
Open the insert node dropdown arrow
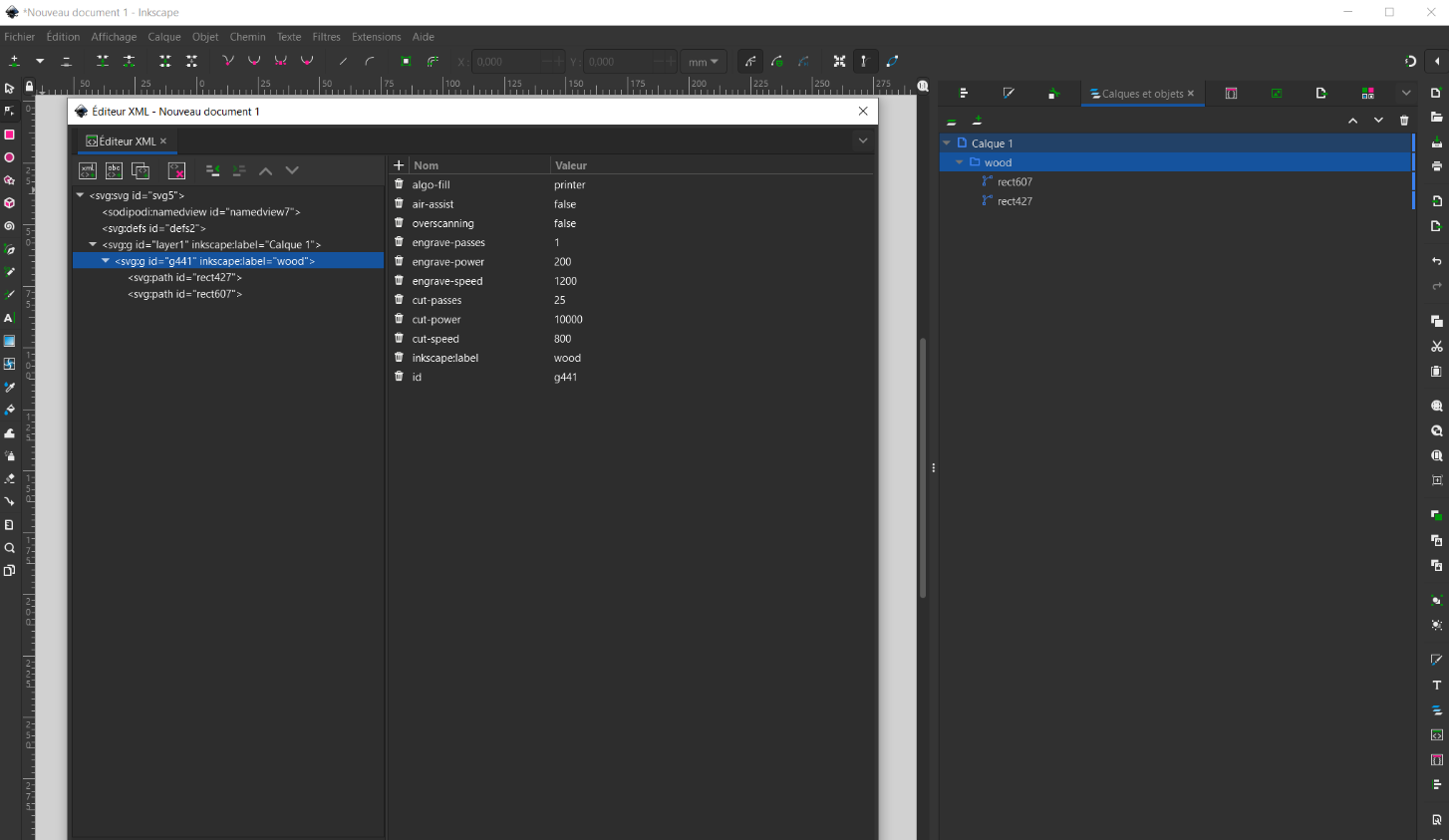(39, 61)
